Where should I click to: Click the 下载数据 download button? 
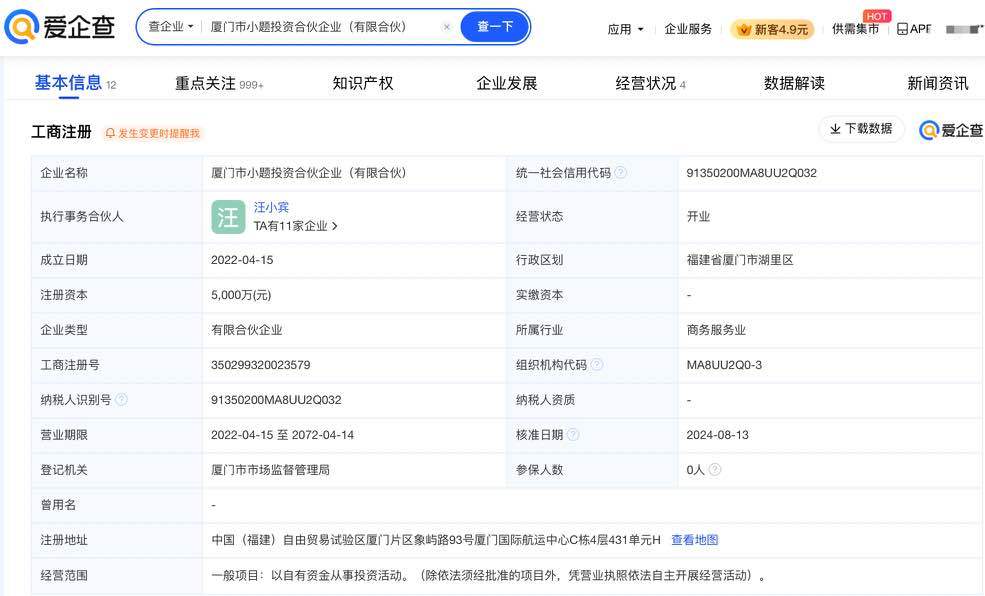861,129
